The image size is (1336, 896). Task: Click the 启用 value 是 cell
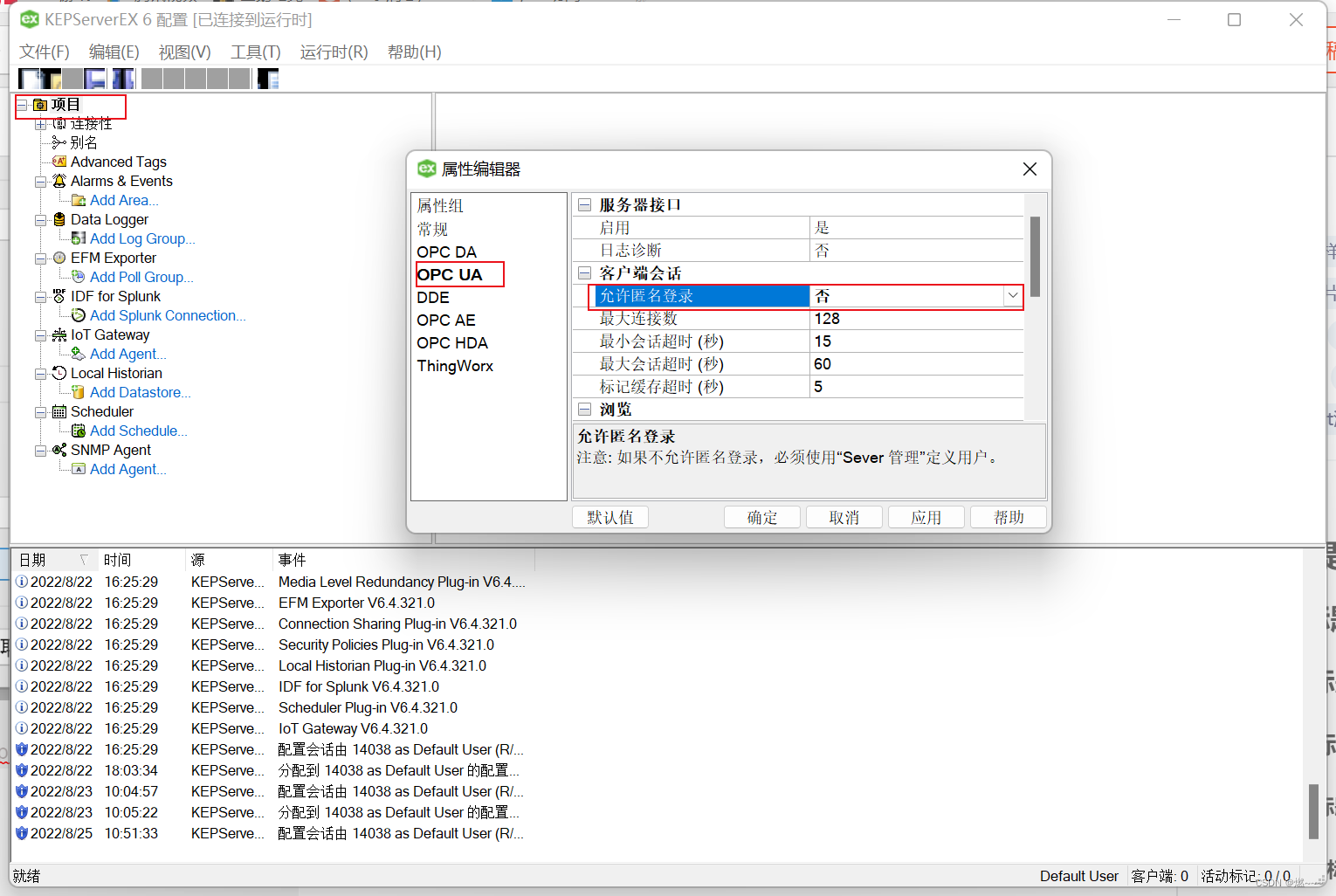tap(917, 228)
